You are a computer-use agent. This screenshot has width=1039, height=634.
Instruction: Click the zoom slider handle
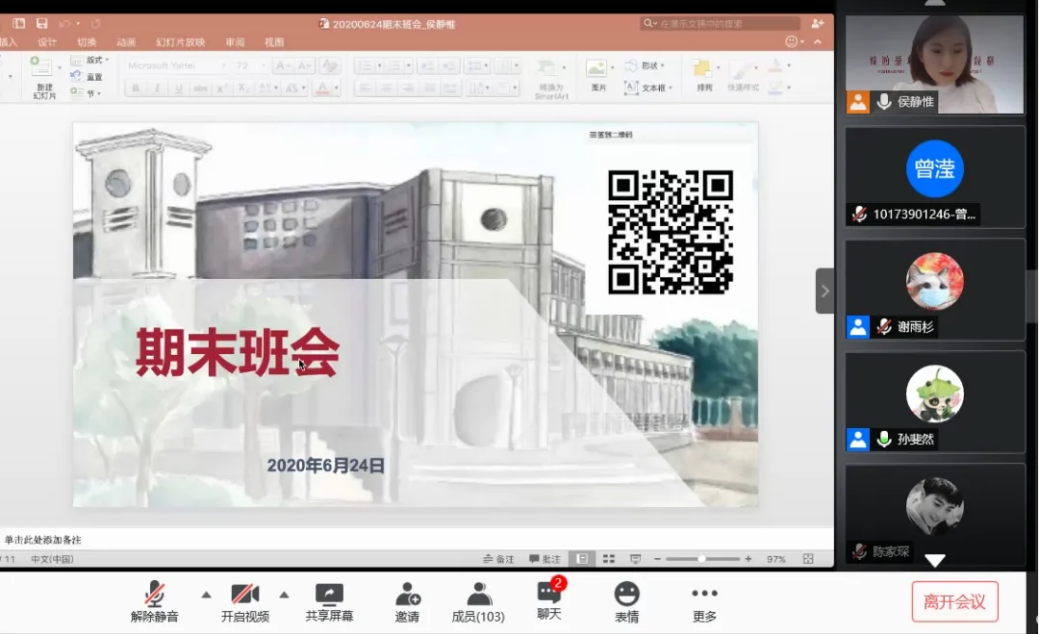pos(701,559)
